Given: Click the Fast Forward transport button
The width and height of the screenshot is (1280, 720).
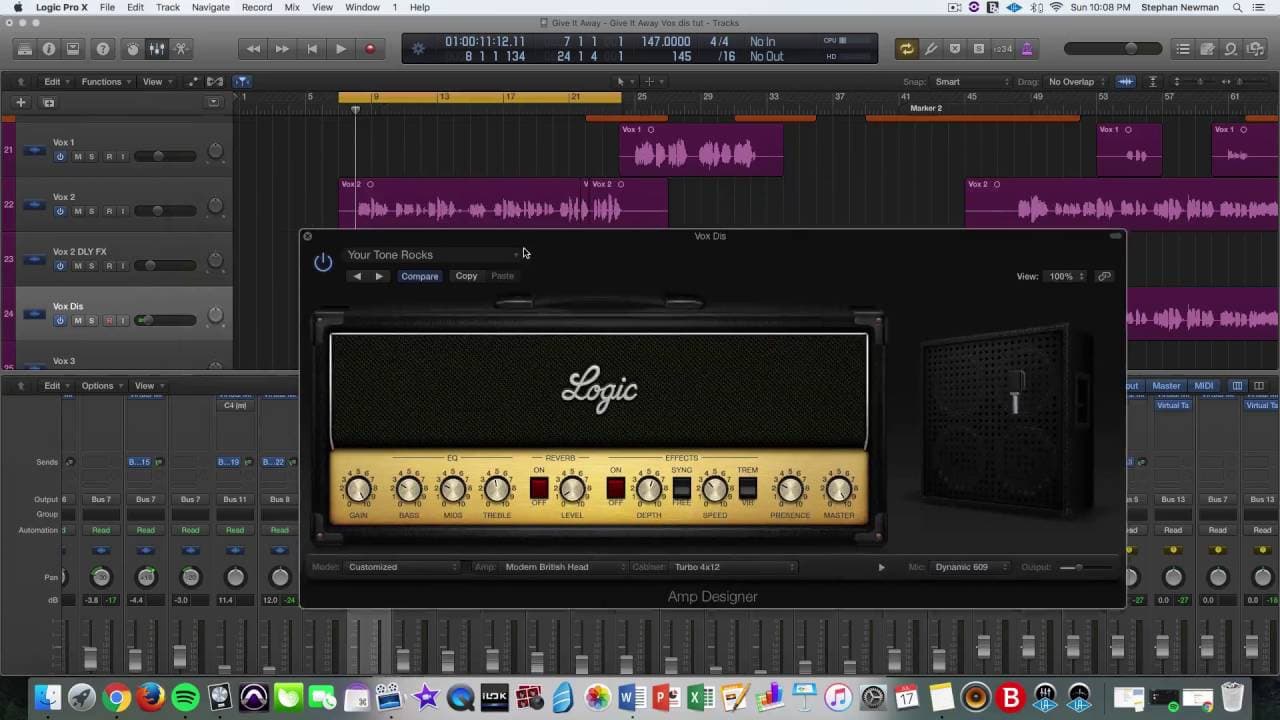Looking at the screenshot, I should 282,48.
